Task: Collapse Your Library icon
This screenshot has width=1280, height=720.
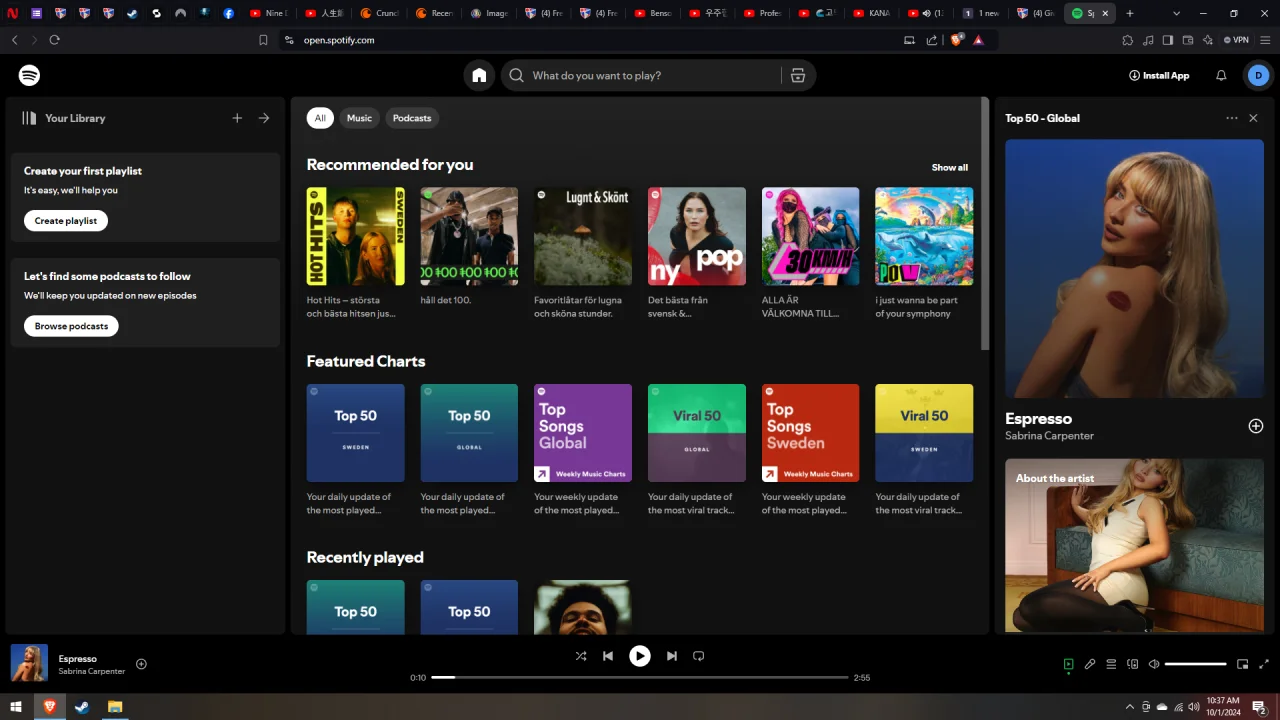Action: 30,118
